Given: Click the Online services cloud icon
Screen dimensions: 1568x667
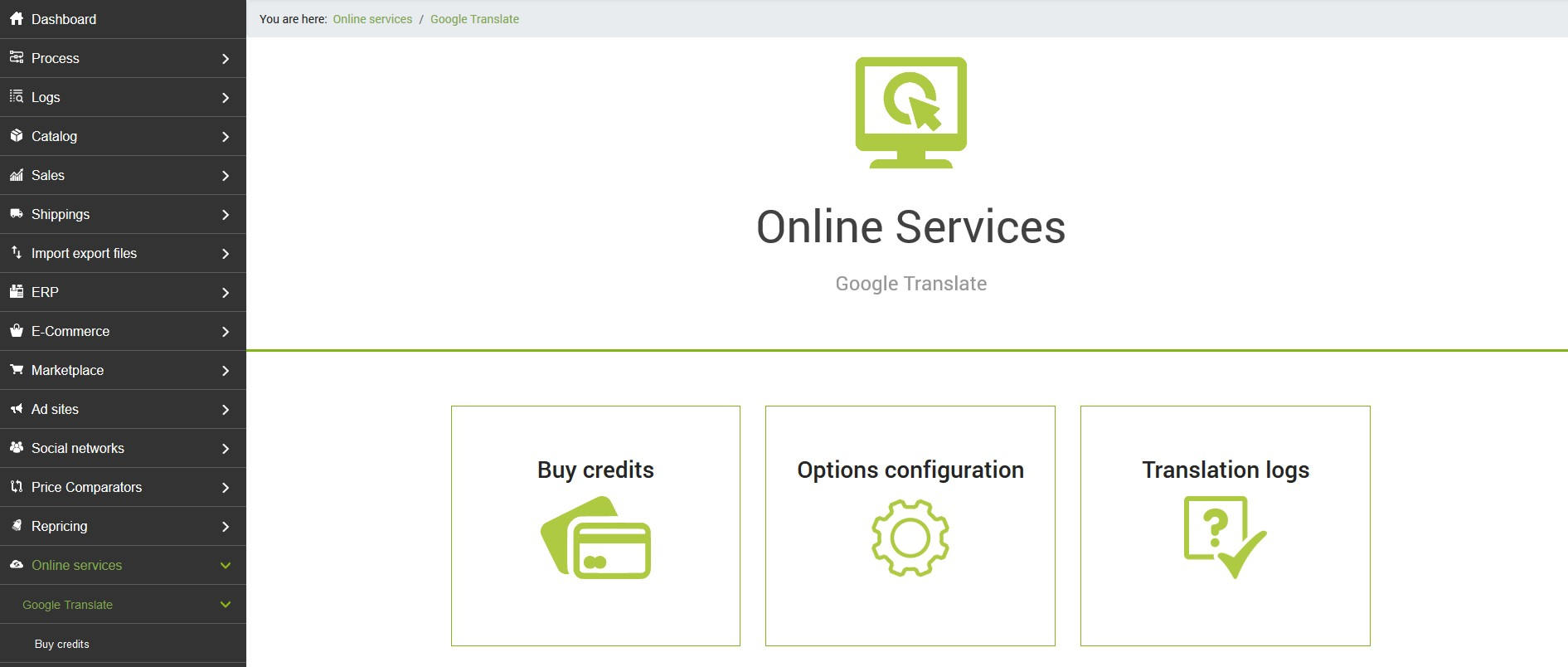Looking at the screenshot, I should pyautogui.click(x=16, y=564).
